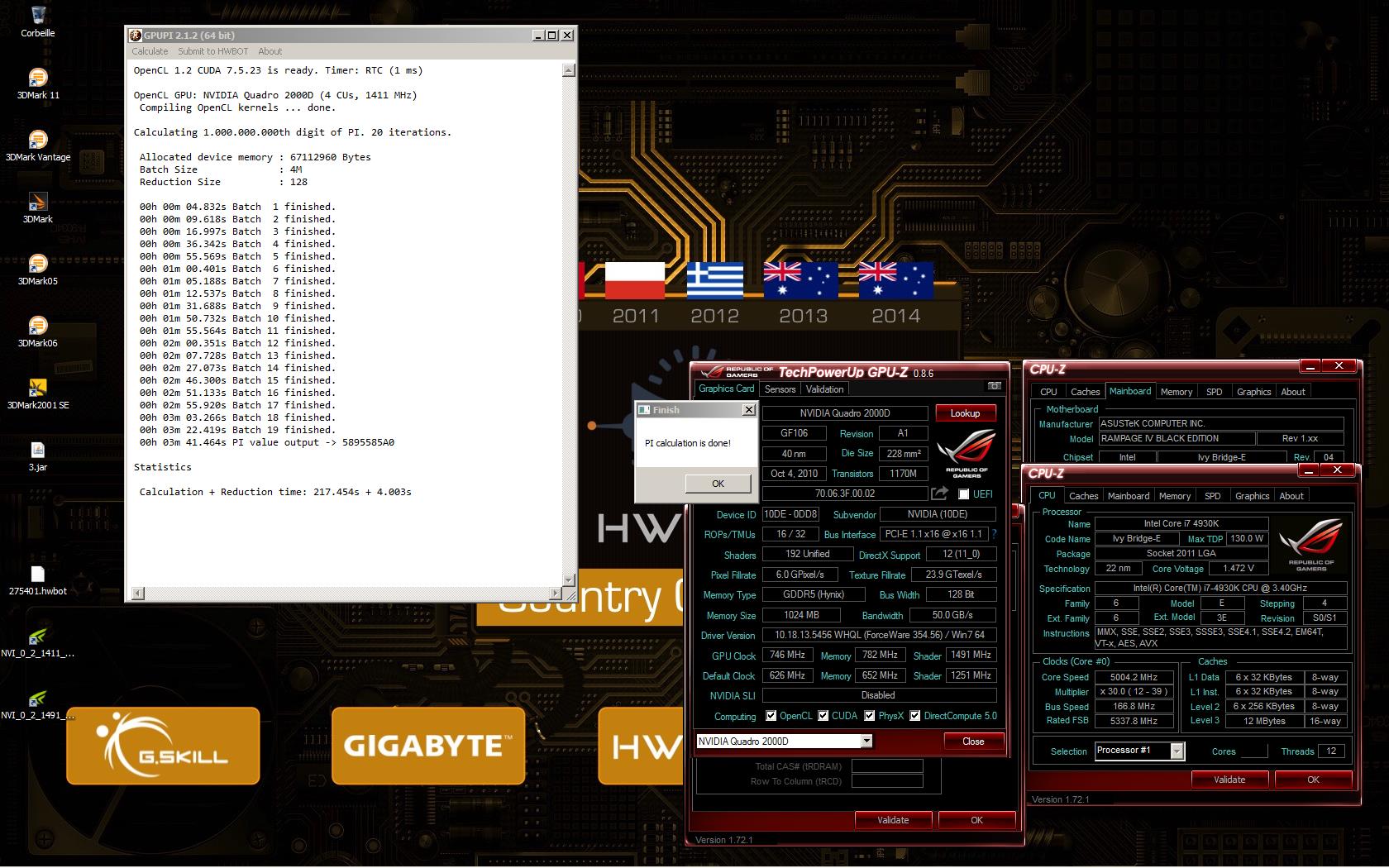Toggle the DirectCompute 5.0 checkbox
The width and height of the screenshot is (1389, 868).
tap(915, 716)
